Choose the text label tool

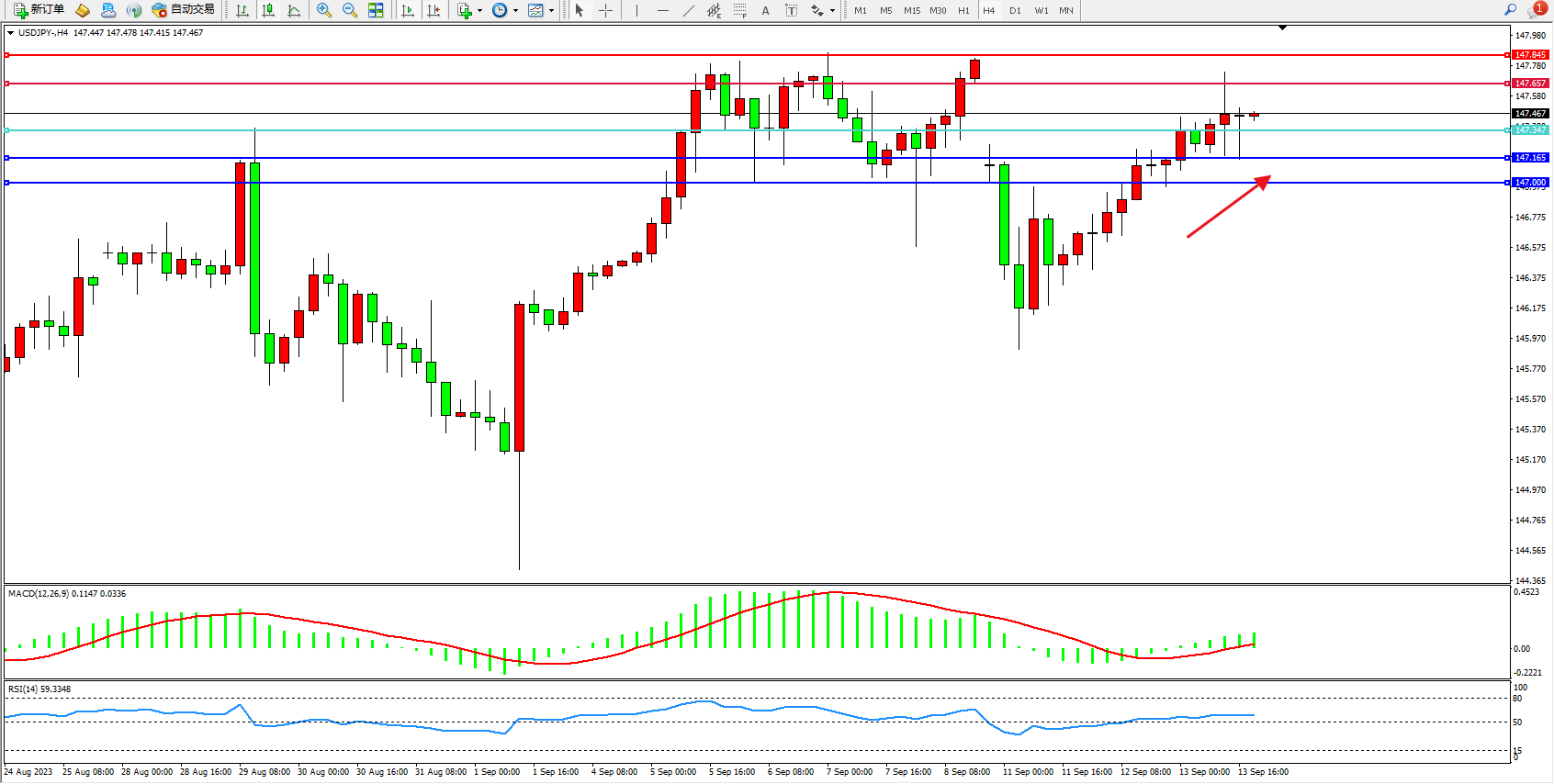click(x=792, y=10)
